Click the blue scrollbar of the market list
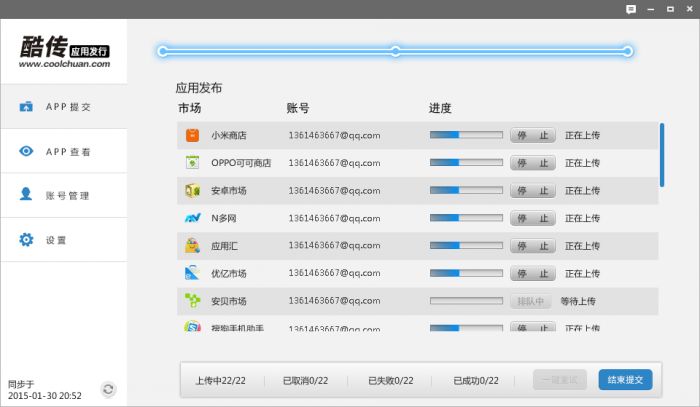 coord(662,155)
